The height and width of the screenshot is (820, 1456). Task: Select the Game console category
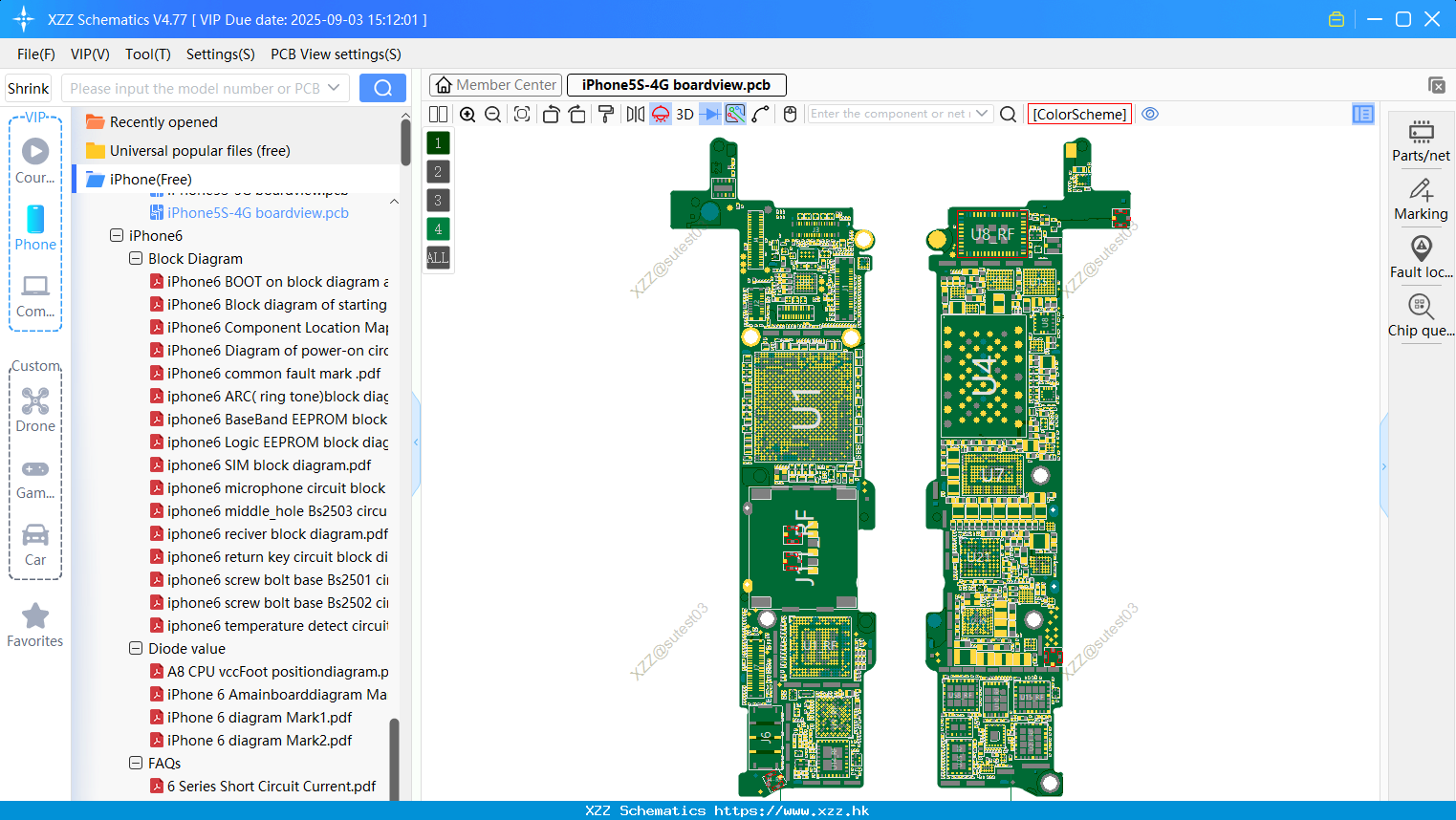[x=35, y=478]
